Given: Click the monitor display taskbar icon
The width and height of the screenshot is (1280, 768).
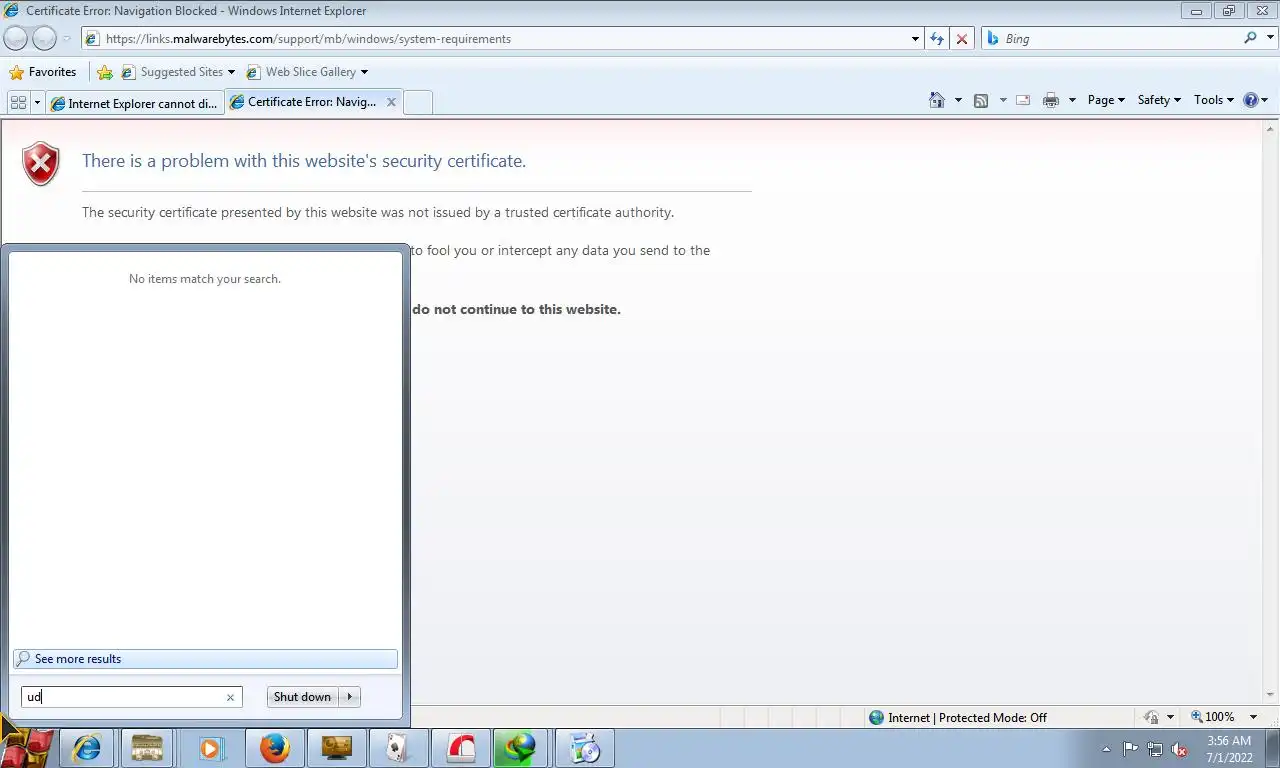Looking at the screenshot, I should 336,748.
